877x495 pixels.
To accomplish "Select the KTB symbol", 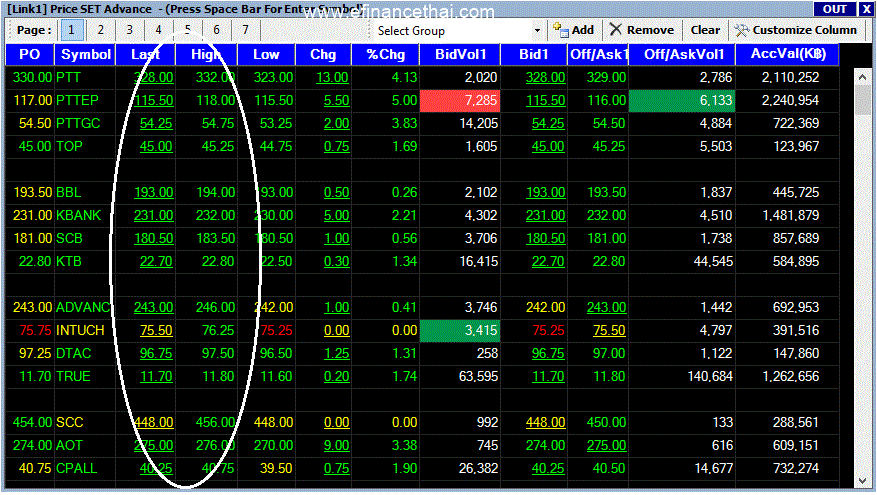I will (69, 261).
